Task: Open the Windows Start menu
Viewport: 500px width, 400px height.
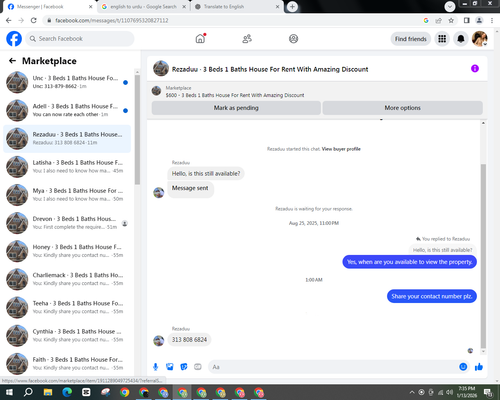Action: coord(9,392)
